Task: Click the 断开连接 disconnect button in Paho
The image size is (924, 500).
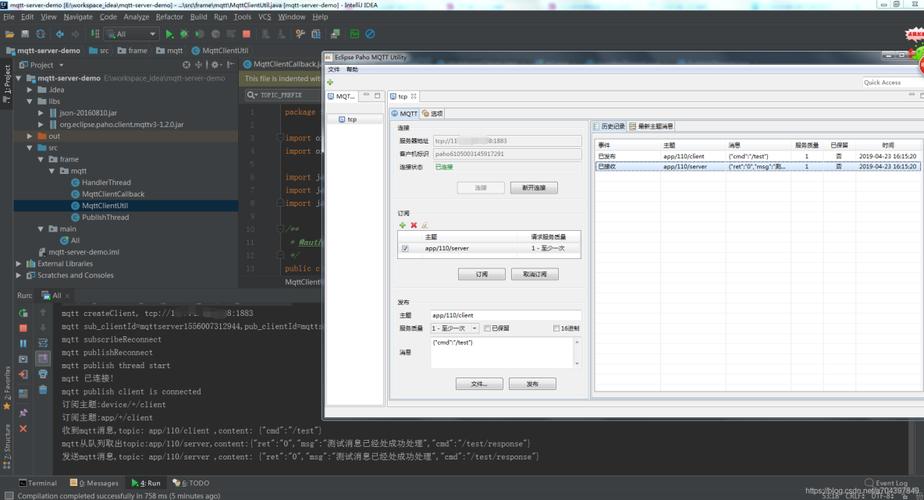Action: pyautogui.click(x=534, y=188)
